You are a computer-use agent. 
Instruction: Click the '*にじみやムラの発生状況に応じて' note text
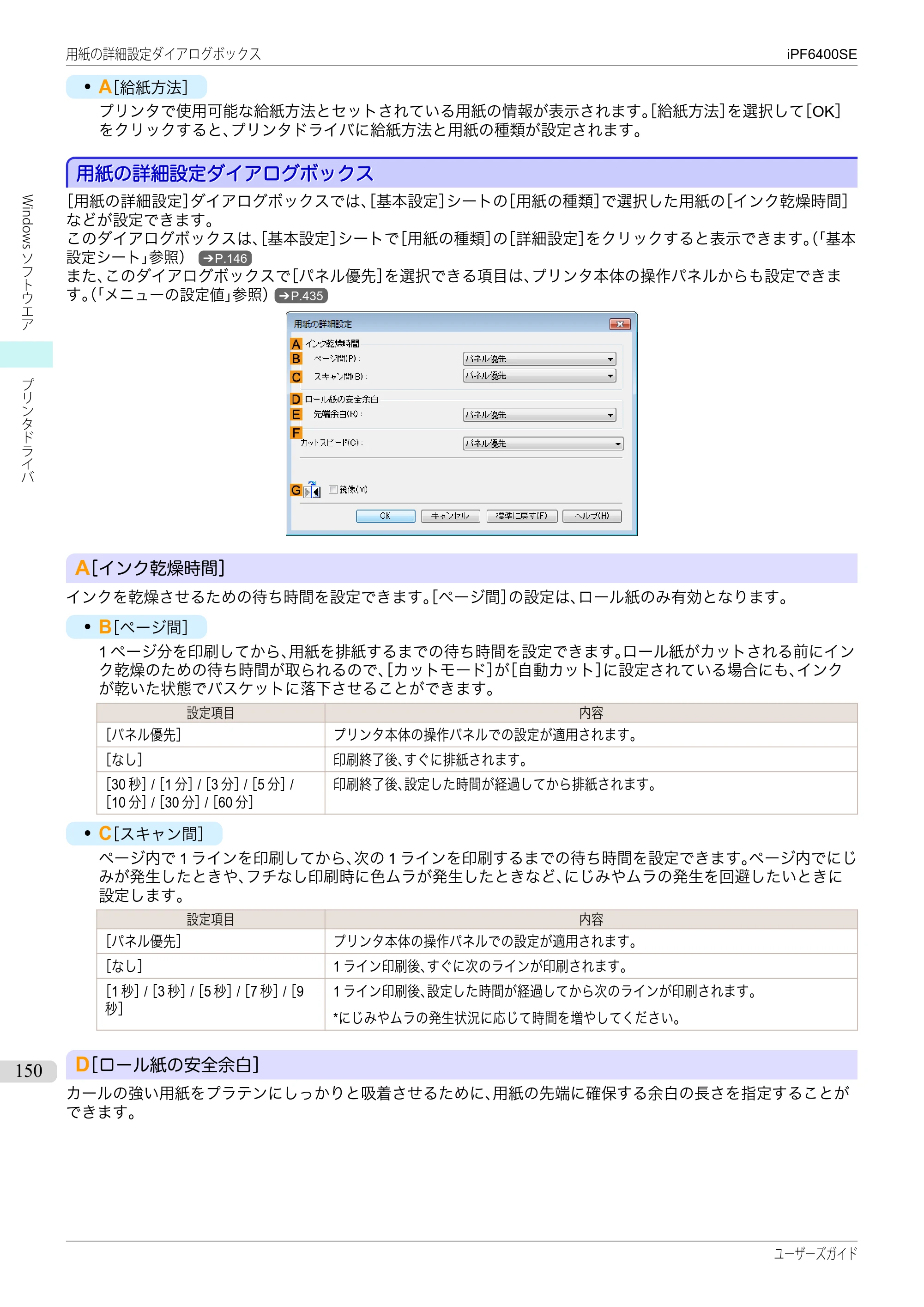coord(507,1018)
